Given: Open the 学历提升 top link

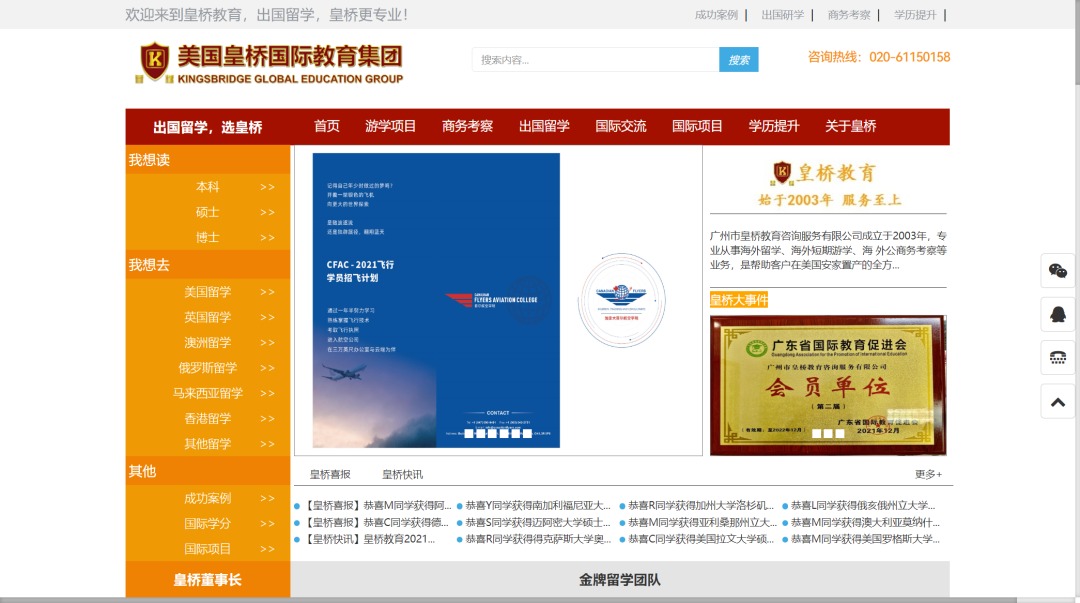Looking at the screenshot, I should point(915,14).
